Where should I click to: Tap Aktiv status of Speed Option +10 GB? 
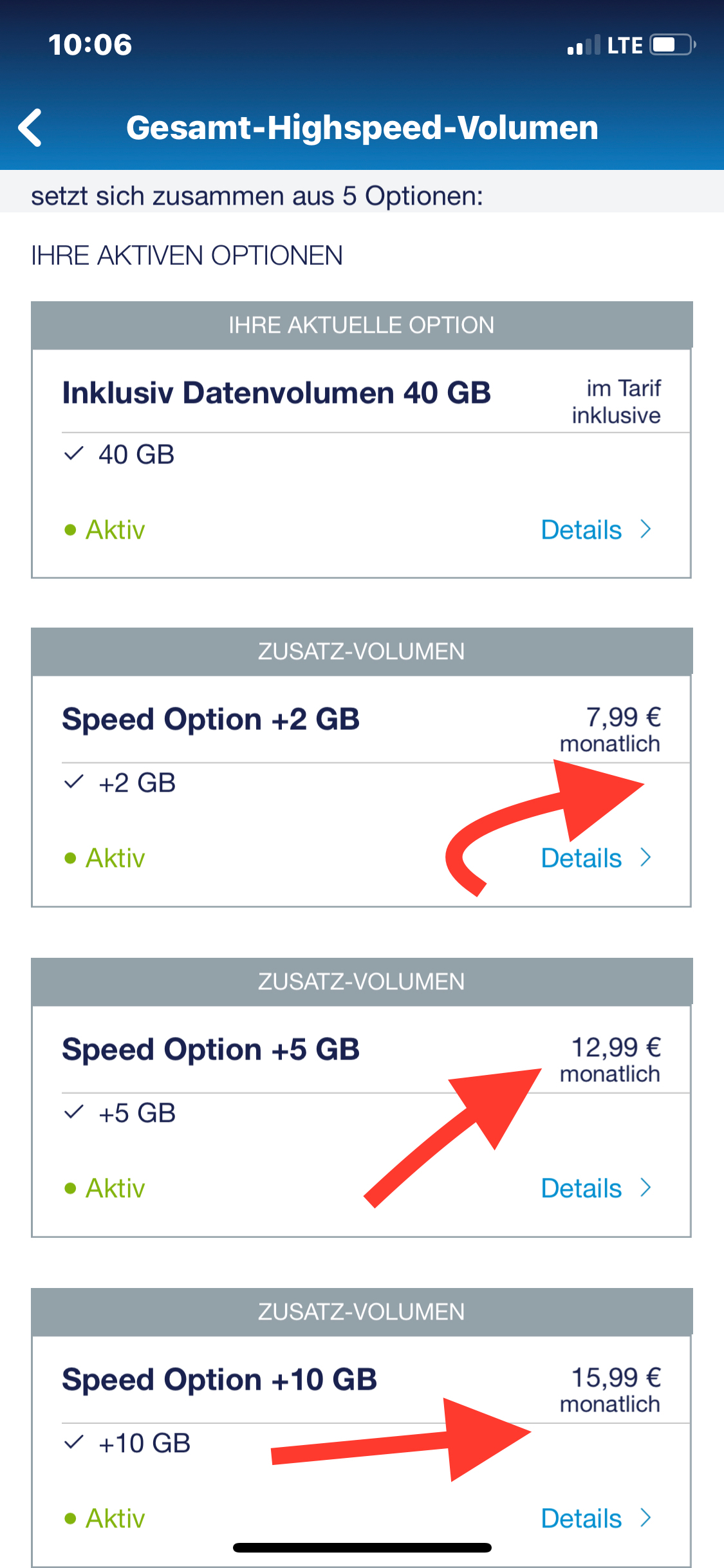[x=105, y=1518]
